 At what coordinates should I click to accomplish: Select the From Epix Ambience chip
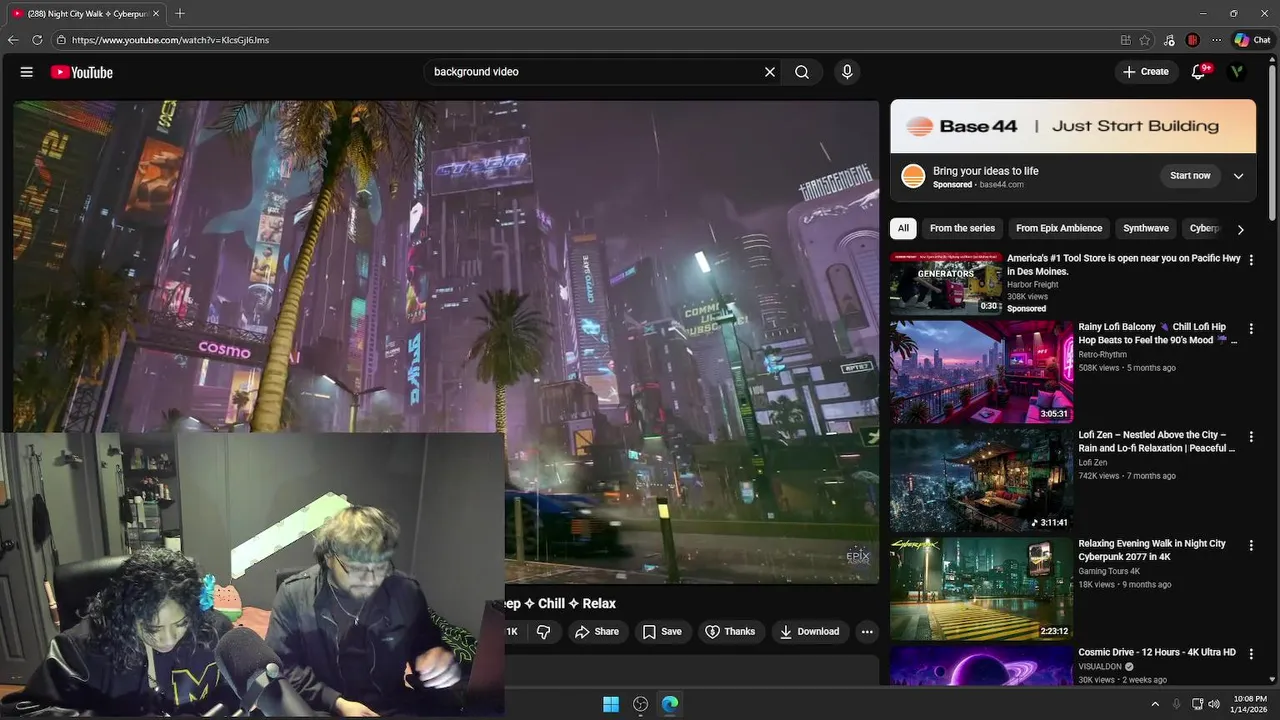click(x=1059, y=229)
